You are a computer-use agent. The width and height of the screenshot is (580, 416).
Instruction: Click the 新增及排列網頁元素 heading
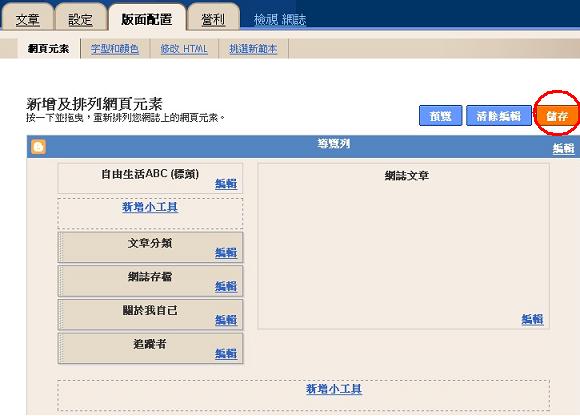(x=94, y=104)
